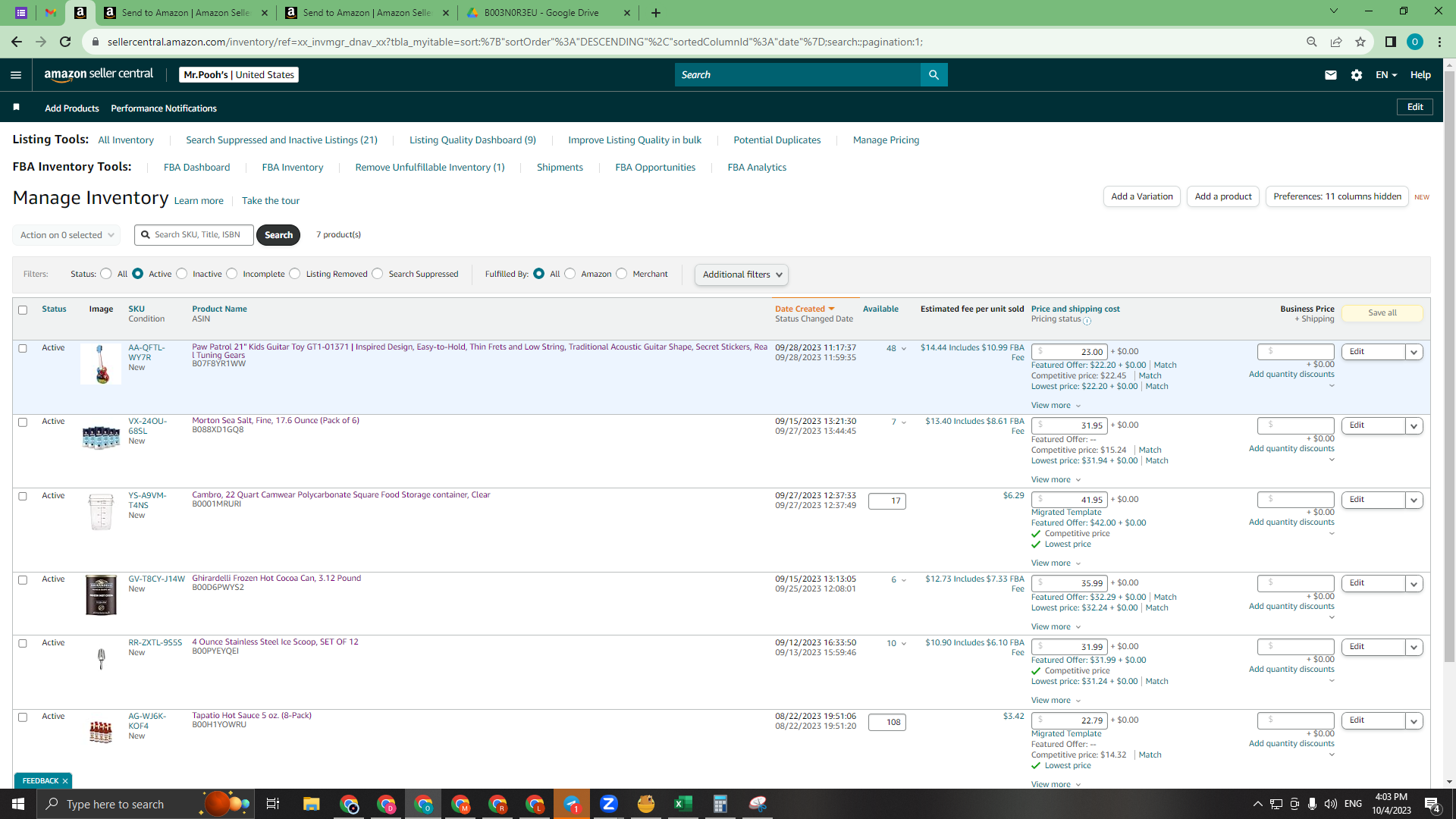Viewport: 1456px width, 819px height.
Task: Bookmark this page with the star icon
Action: coord(1360,42)
